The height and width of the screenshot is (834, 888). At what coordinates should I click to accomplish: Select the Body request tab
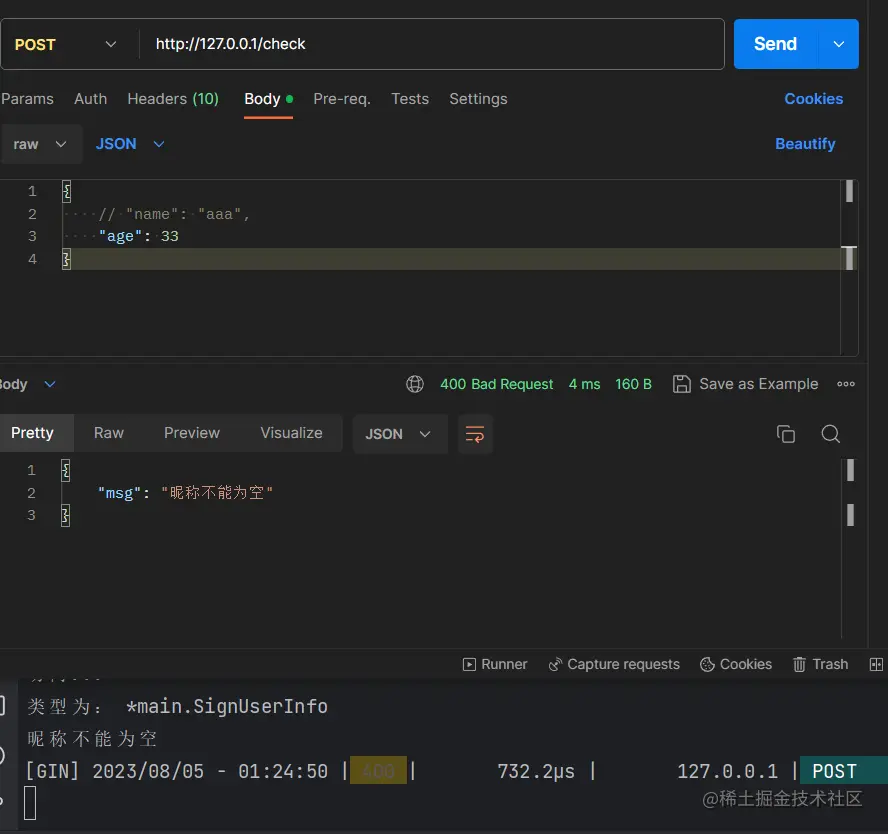pos(268,99)
